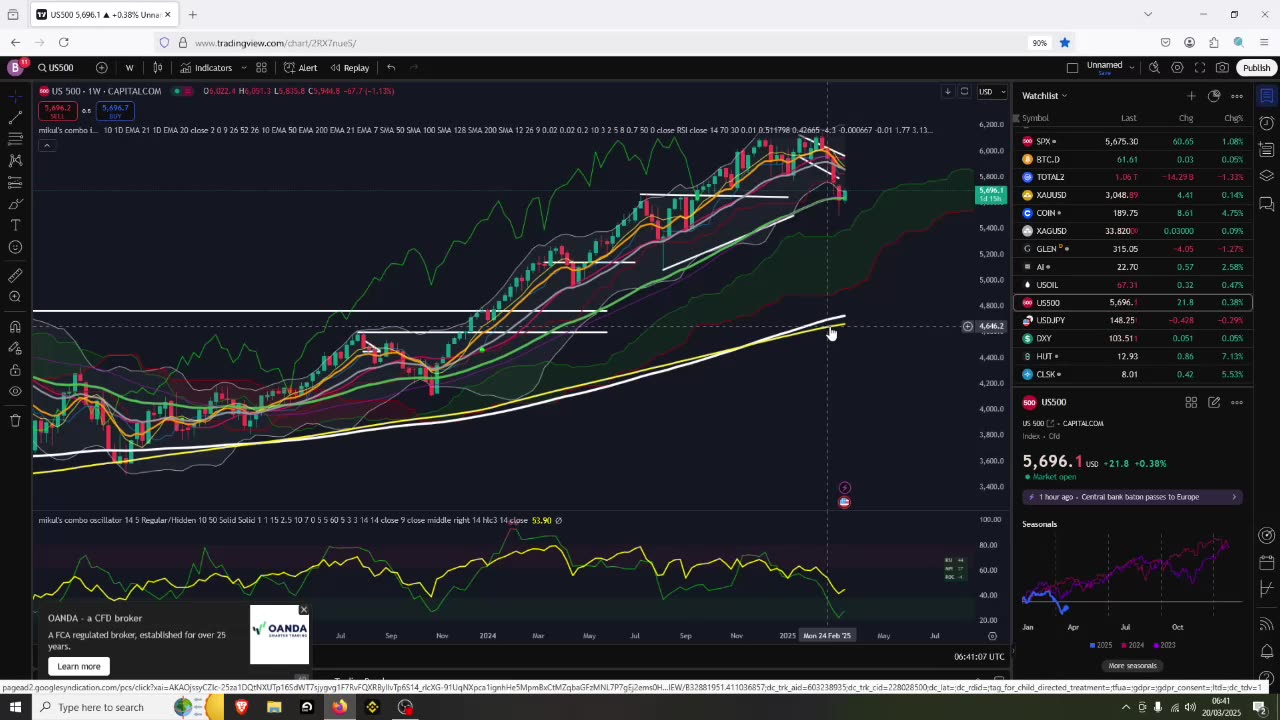Sort watchlist by Symbol column header

1035,118
